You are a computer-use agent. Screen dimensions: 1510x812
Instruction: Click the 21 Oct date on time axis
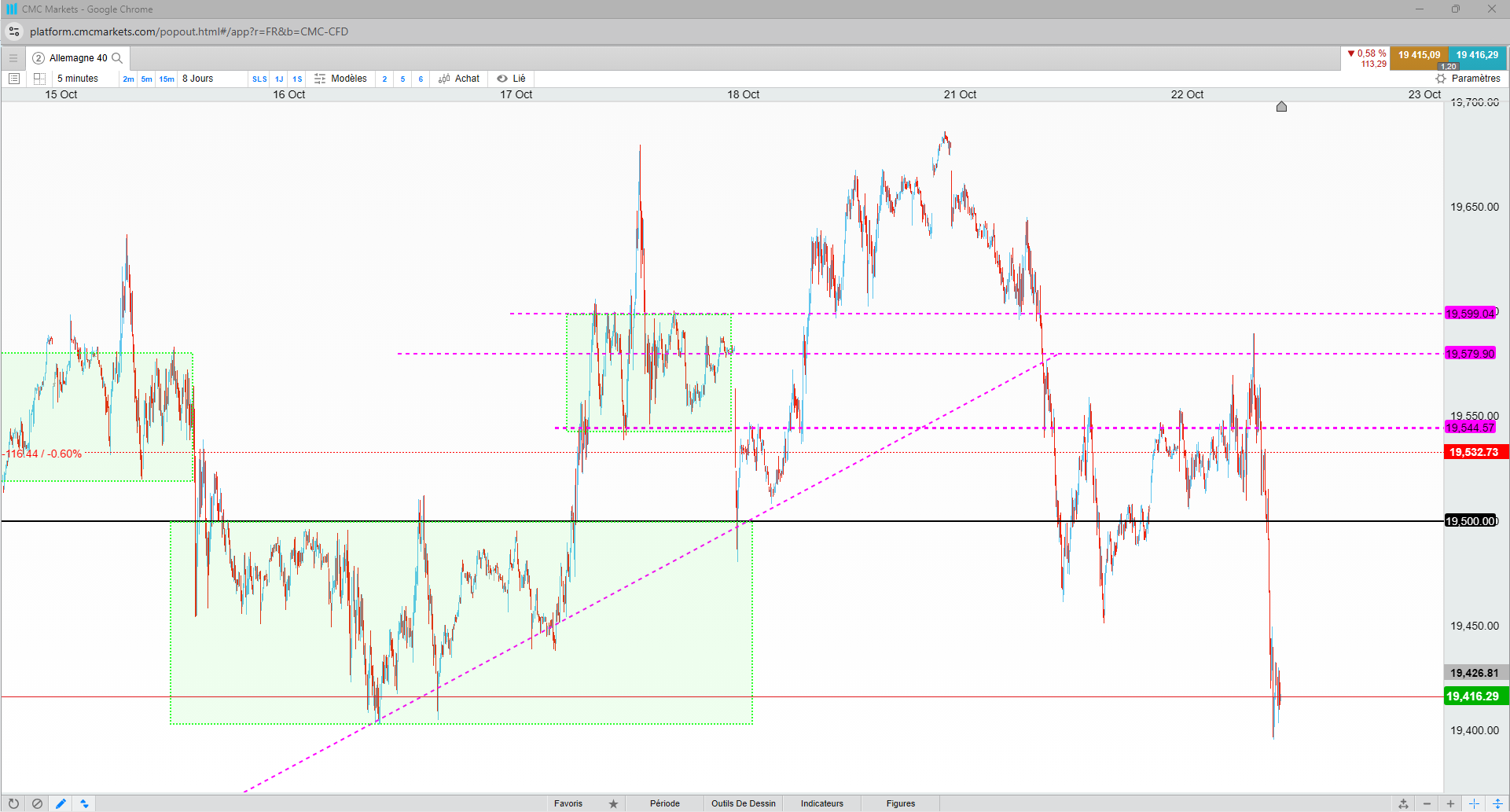pos(960,94)
